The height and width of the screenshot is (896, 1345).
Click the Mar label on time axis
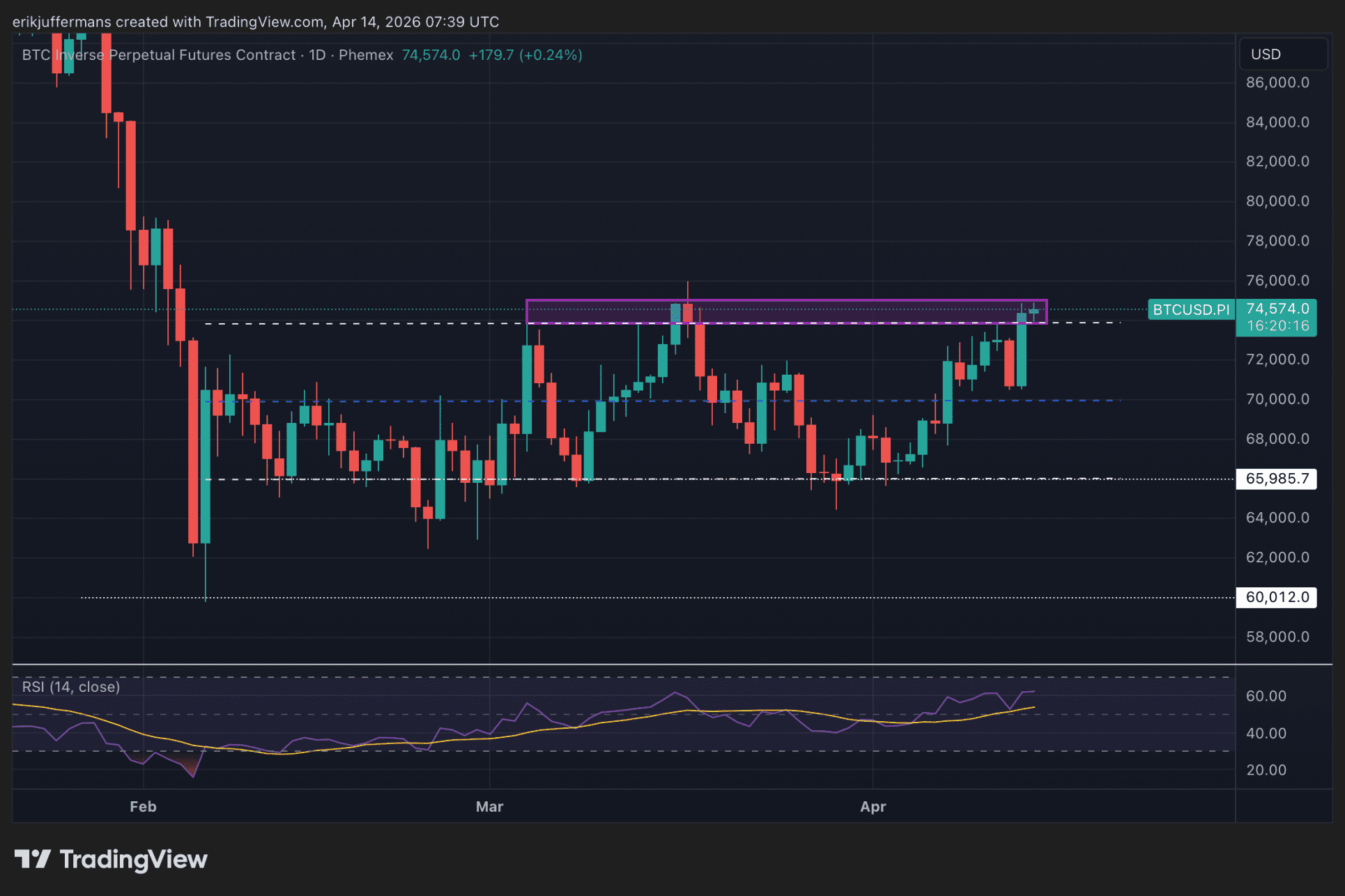coord(489,807)
